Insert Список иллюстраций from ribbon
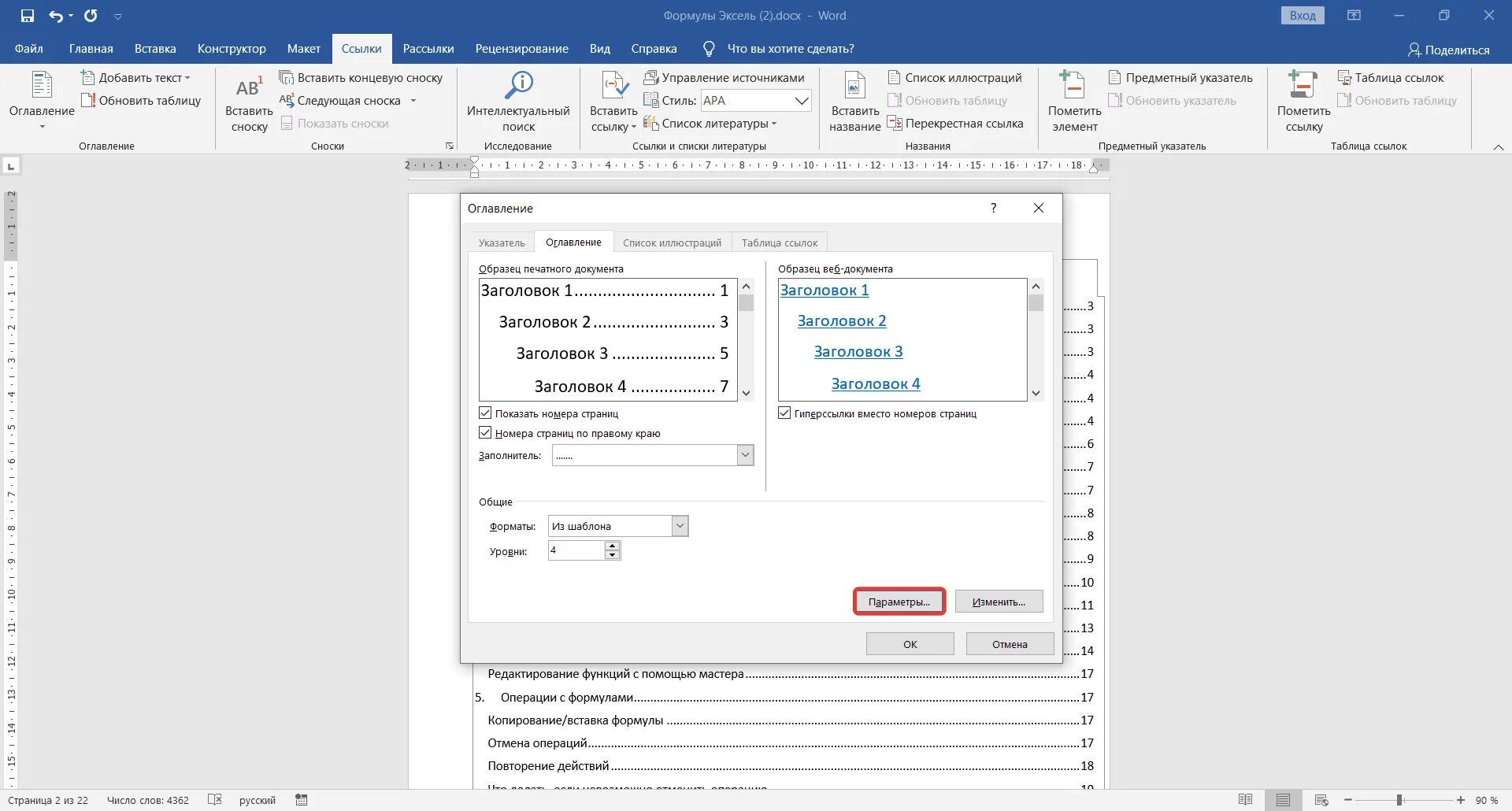This screenshot has width=1512, height=811. [955, 77]
